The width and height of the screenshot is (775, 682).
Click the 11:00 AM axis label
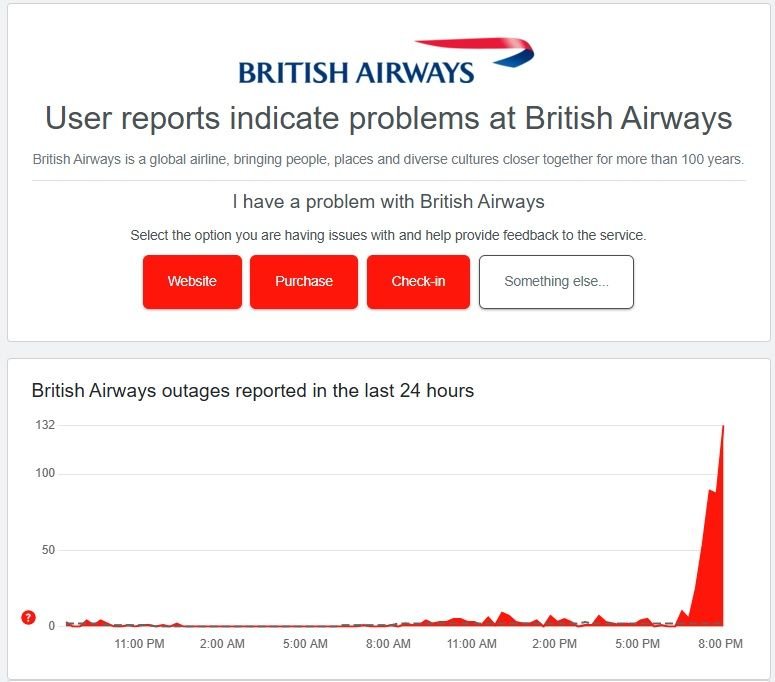pyautogui.click(x=472, y=644)
